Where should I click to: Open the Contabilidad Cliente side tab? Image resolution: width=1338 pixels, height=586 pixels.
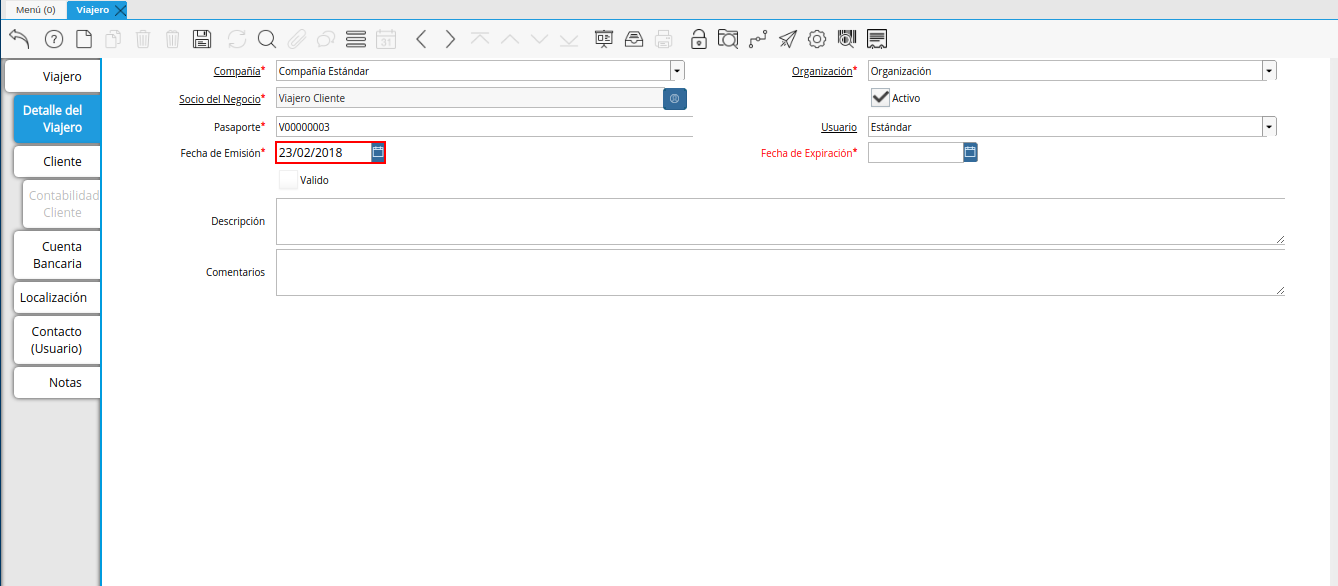[x=62, y=204]
